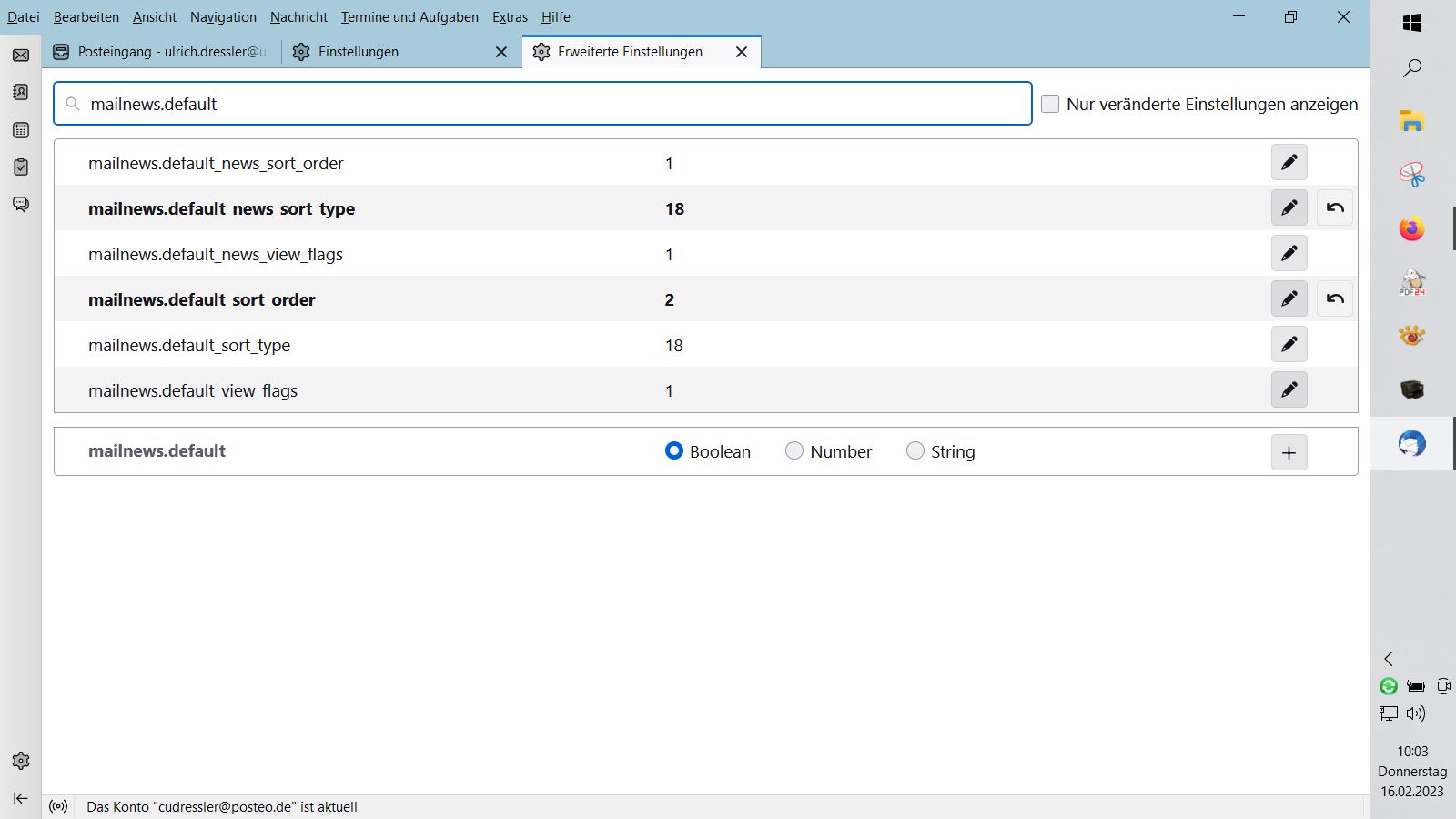Enable 'Nur veränderte Einstellungen anzeigen' checkbox
1456x819 pixels.
pyautogui.click(x=1050, y=104)
